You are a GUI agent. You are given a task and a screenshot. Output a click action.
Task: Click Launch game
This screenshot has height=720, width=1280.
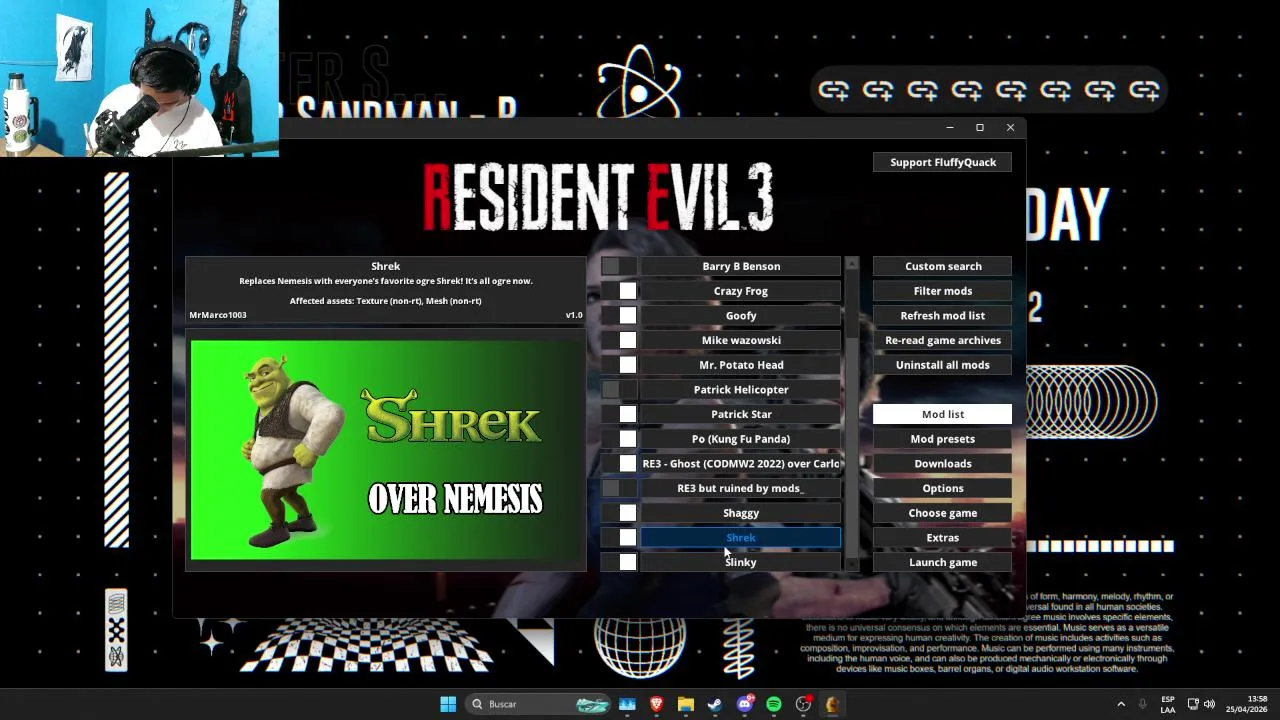[942, 562]
